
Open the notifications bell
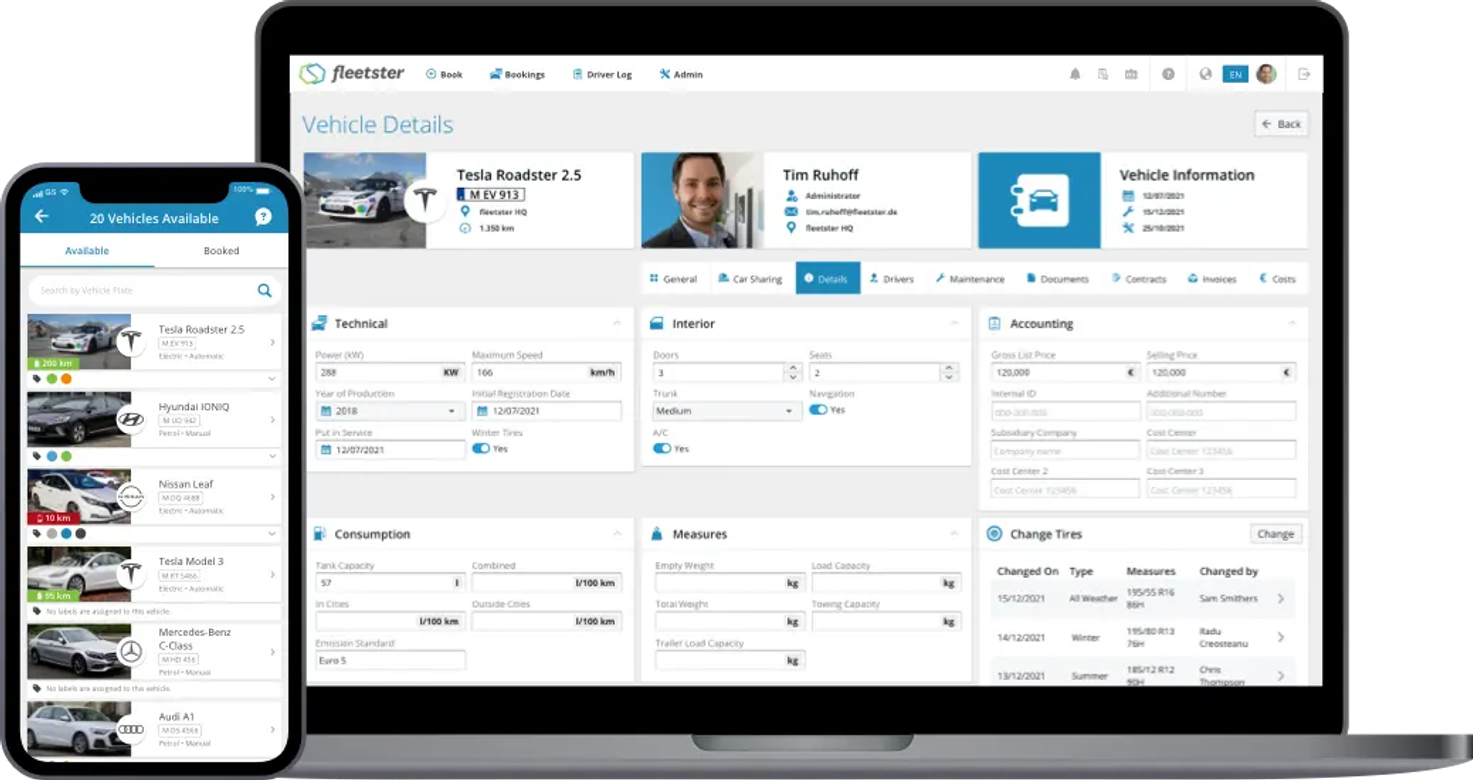coord(1075,74)
